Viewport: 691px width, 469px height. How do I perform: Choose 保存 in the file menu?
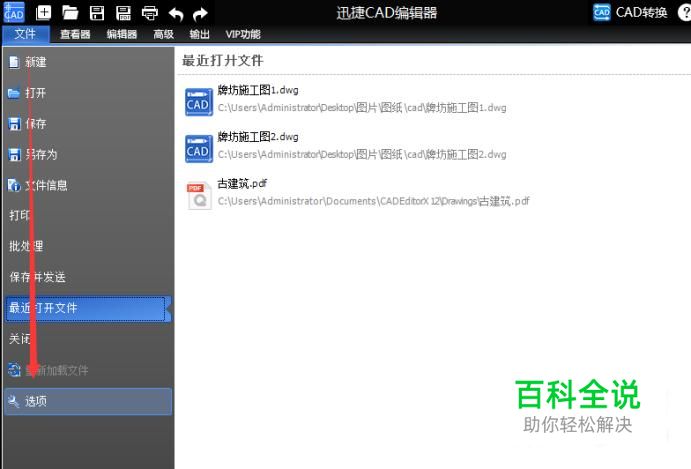point(88,124)
